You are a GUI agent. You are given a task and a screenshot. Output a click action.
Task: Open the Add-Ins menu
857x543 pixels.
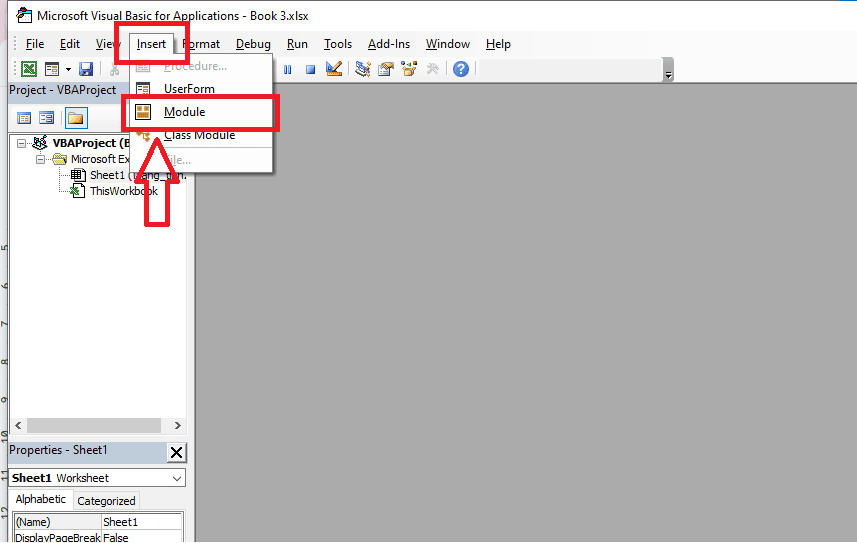pos(389,44)
